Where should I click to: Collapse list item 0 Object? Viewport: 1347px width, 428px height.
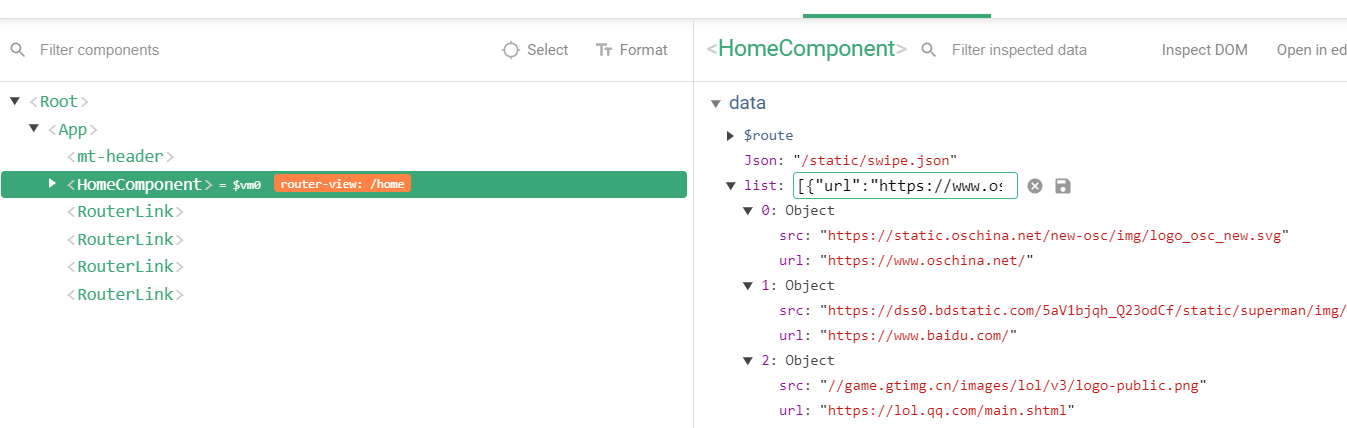748,210
